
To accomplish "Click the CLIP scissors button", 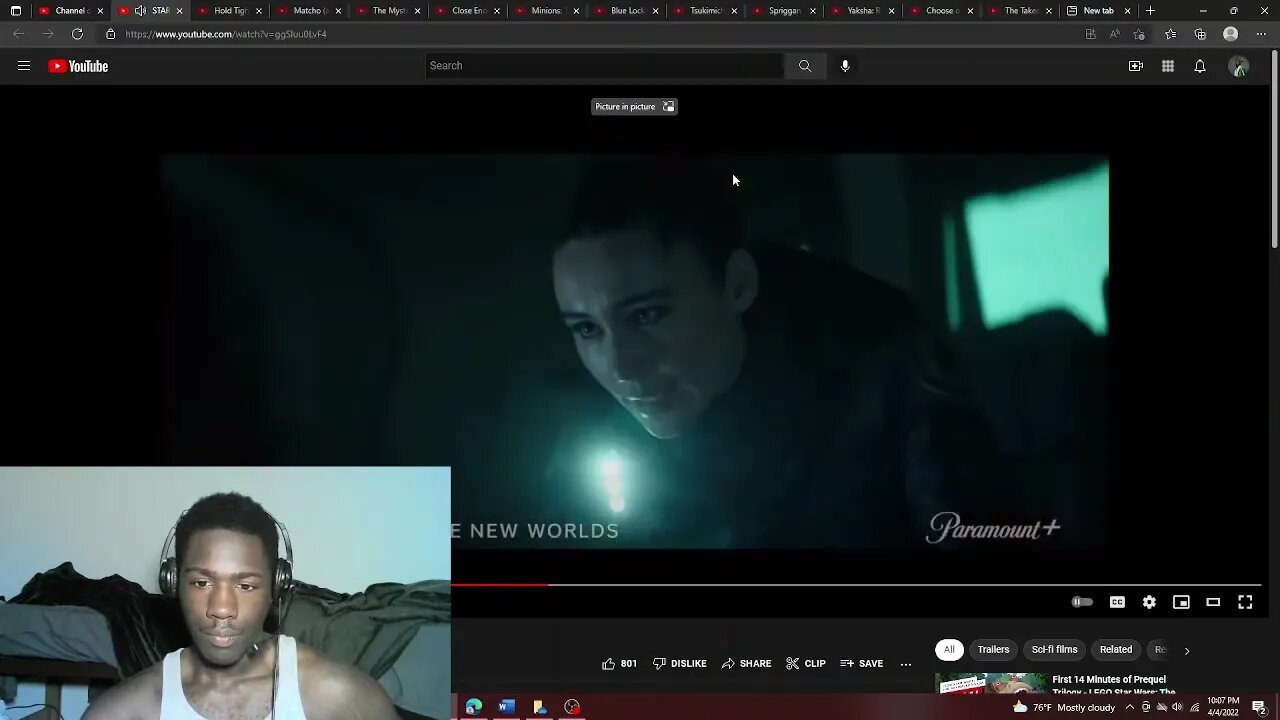I will click(x=806, y=663).
